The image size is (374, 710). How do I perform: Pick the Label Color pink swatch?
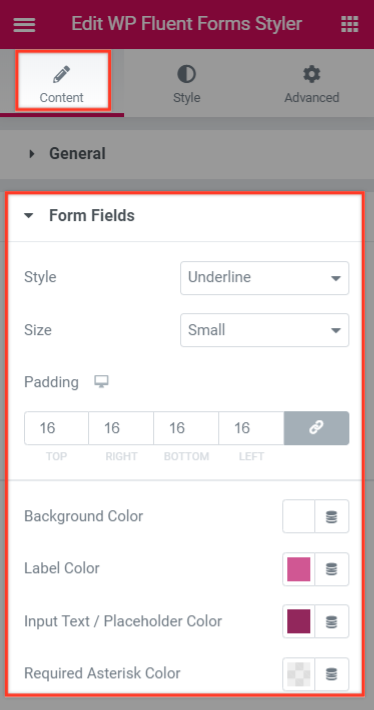[x=299, y=569]
